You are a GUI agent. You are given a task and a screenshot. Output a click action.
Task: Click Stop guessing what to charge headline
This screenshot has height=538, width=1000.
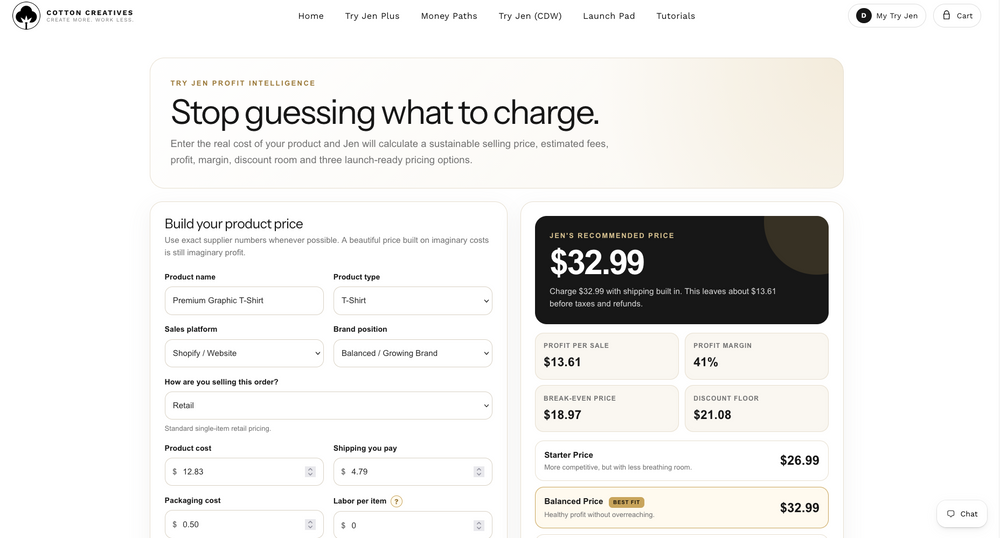point(385,113)
